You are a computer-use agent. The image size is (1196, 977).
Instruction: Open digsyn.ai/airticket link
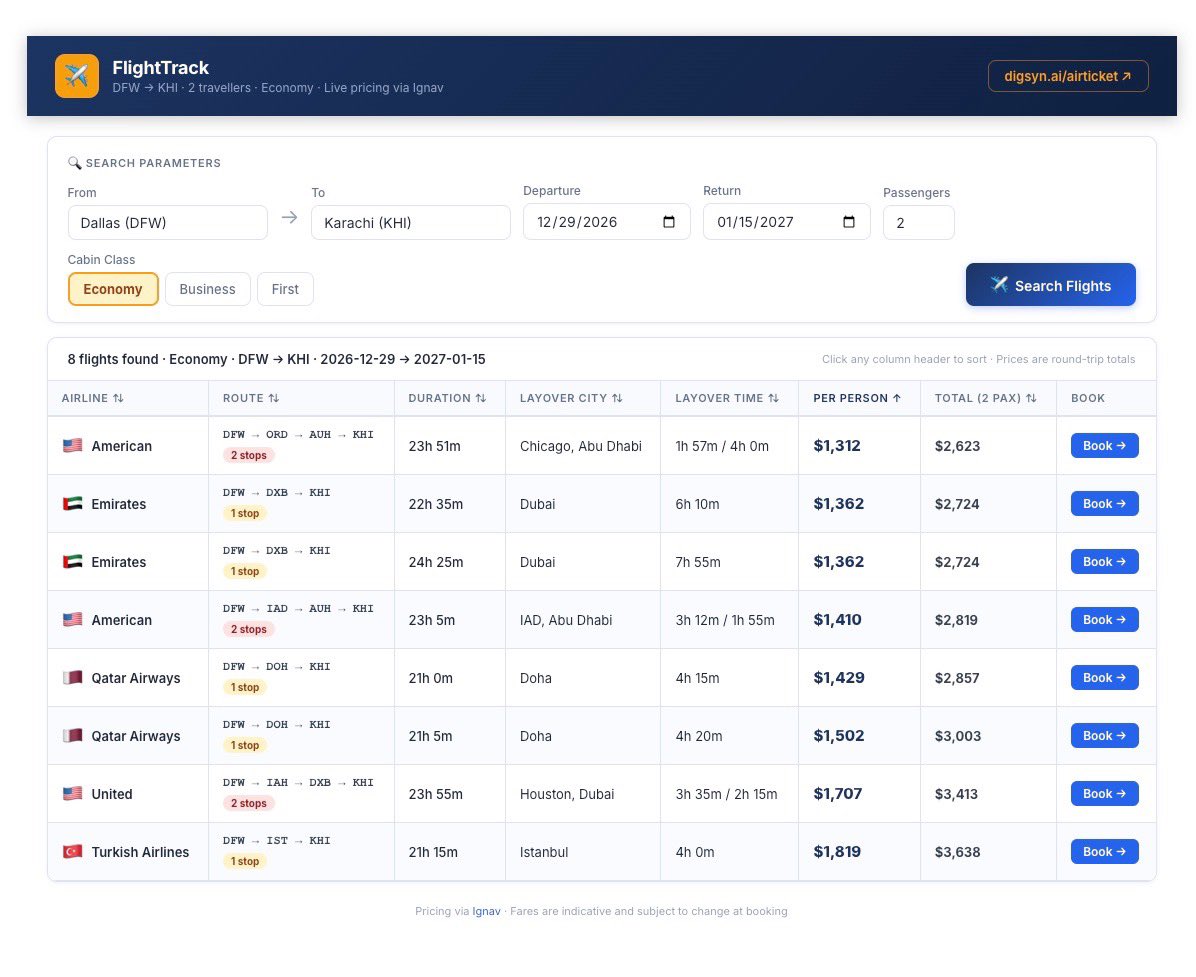click(1068, 76)
